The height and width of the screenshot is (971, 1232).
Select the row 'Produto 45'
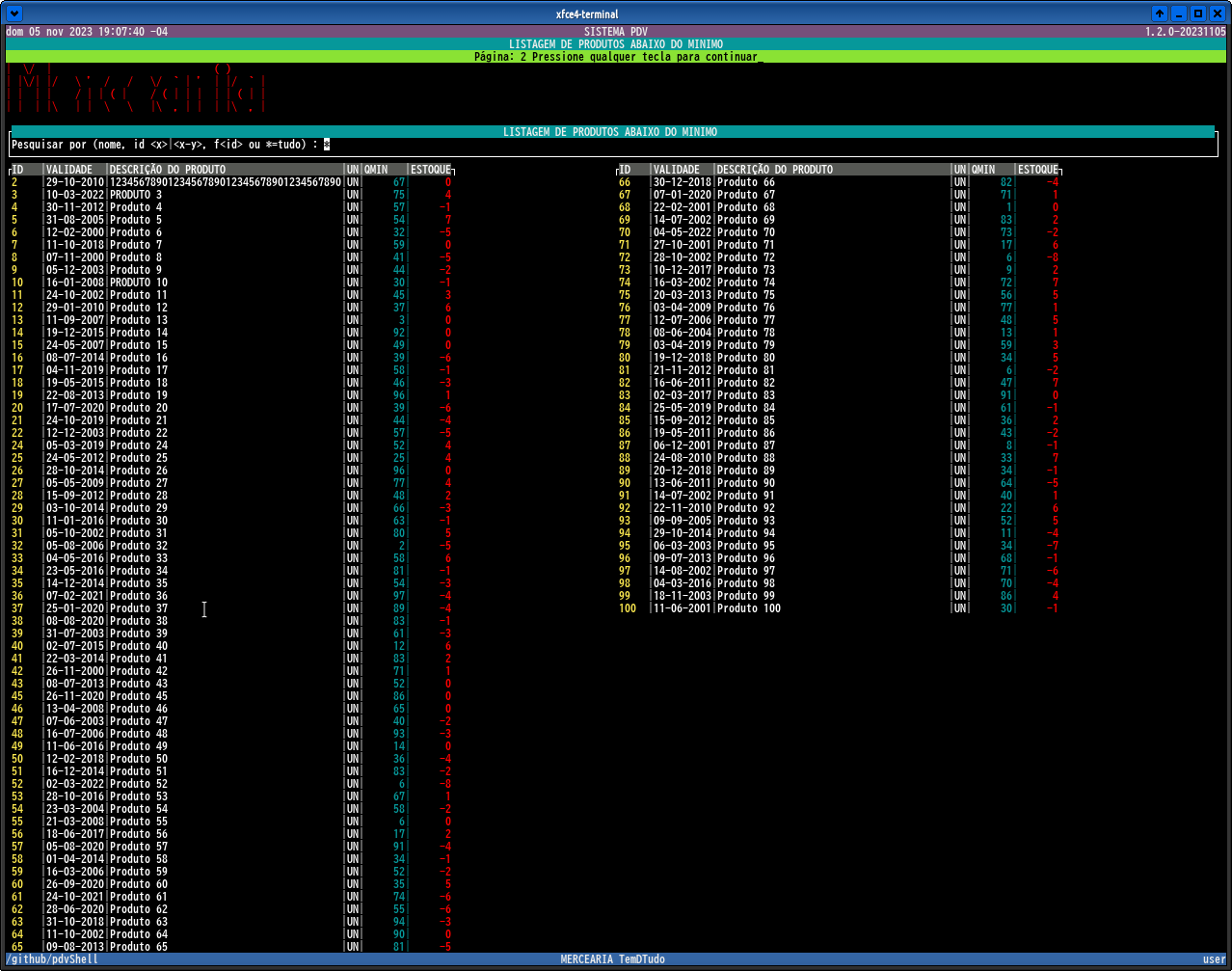tap(231, 696)
